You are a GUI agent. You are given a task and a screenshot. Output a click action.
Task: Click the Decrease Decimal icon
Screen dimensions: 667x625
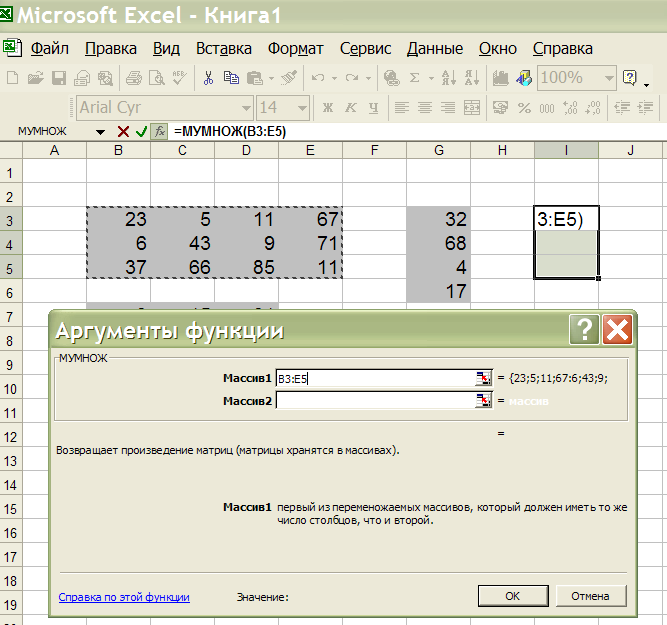593,108
